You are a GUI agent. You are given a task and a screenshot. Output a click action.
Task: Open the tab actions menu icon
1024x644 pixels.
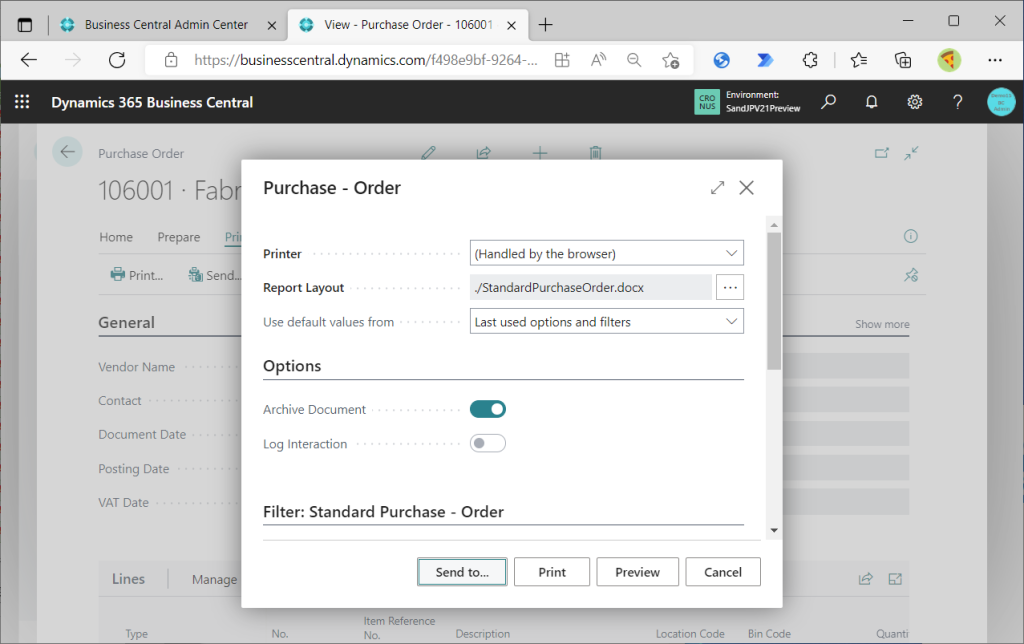(x=25, y=25)
